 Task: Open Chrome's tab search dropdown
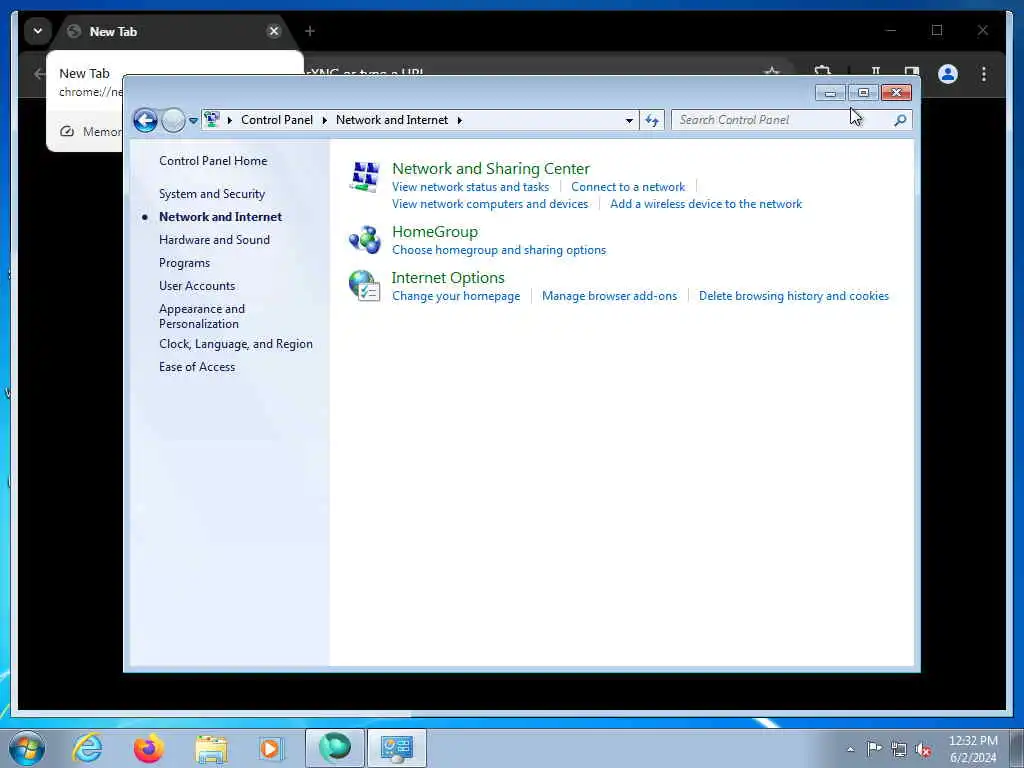pos(38,31)
